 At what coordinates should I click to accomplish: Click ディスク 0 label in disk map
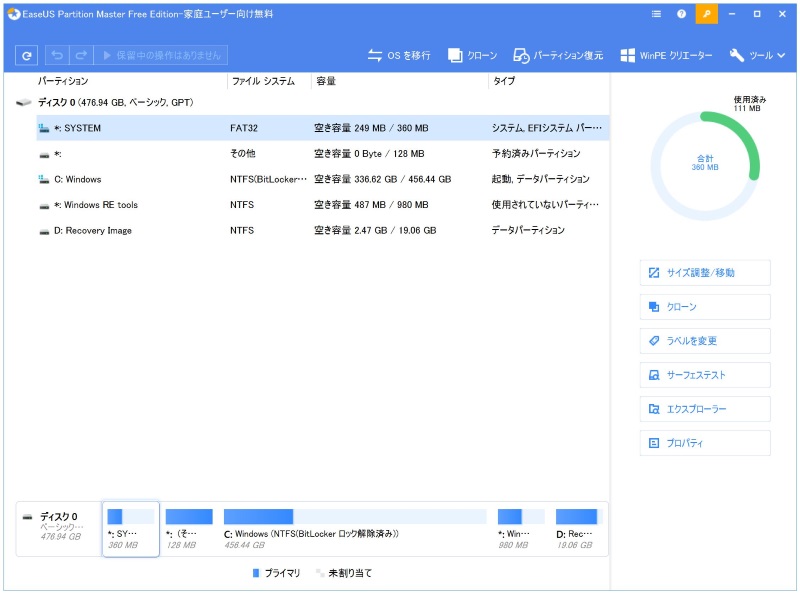(x=59, y=516)
